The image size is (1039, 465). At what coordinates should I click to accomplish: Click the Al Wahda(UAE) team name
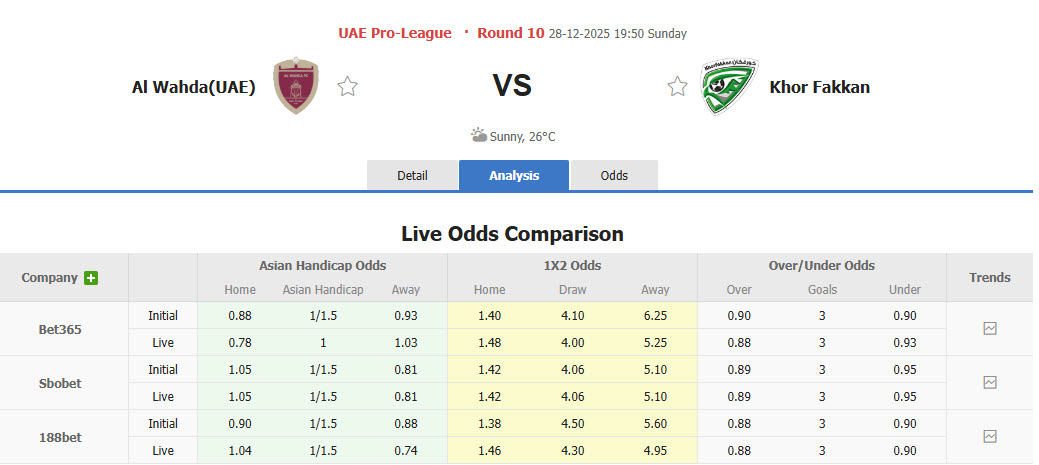[x=194, y=87]
